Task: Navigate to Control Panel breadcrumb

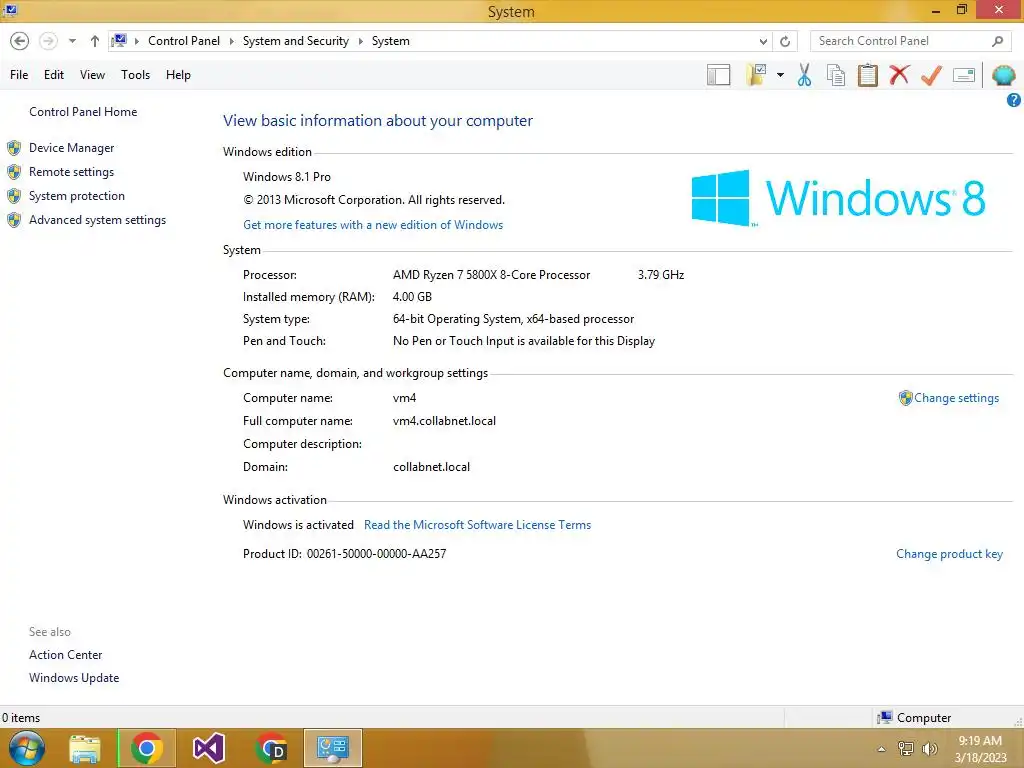Action: [184, 41]
